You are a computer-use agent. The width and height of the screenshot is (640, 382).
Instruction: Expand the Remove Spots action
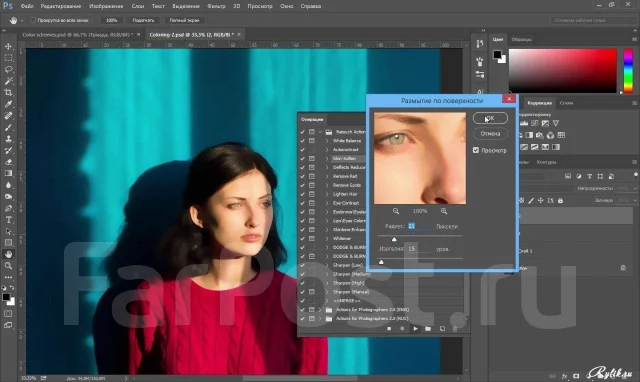[327, 185]
